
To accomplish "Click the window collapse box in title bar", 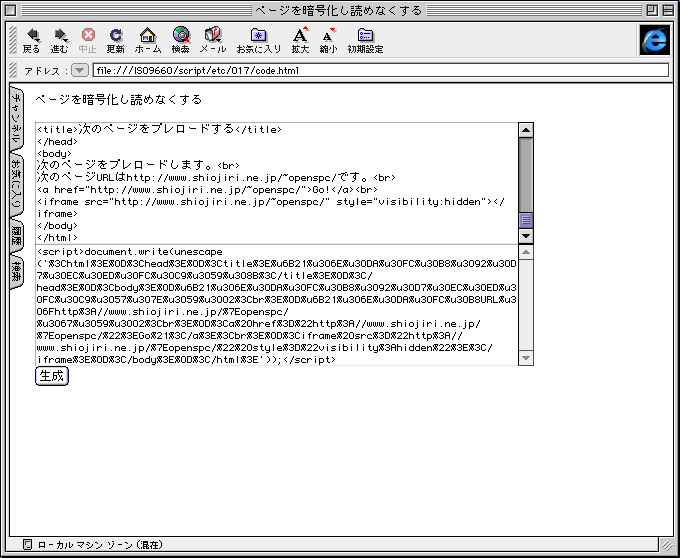I will coord(668,10).
